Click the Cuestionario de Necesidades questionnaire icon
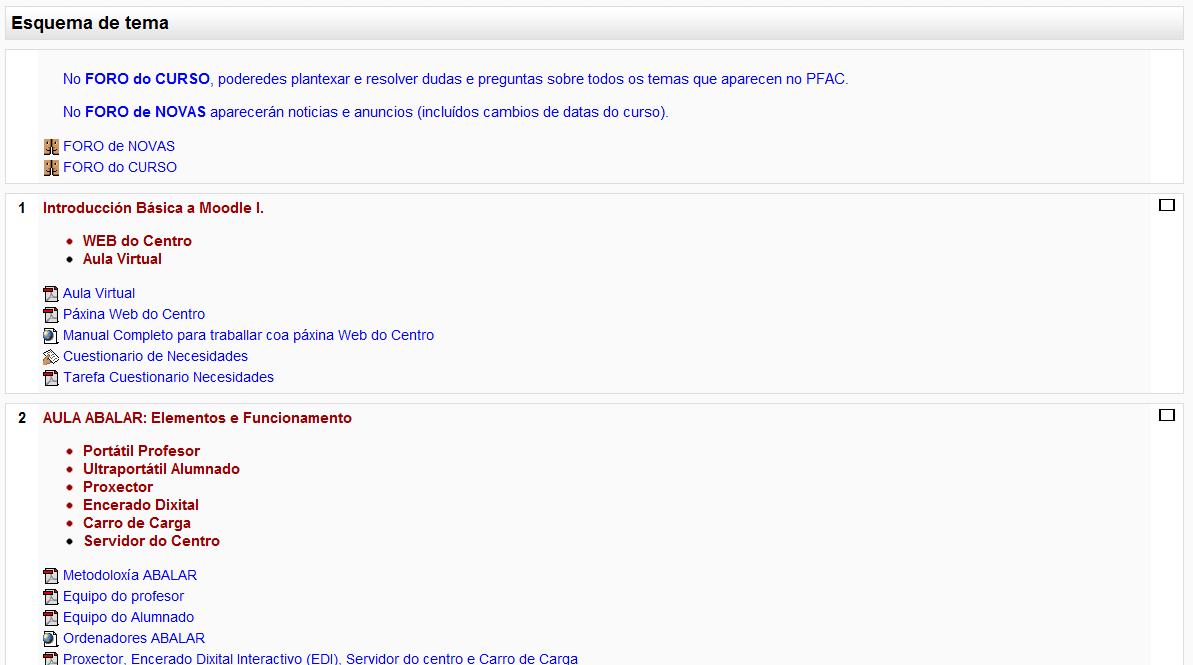This screenshot has width=1193, height=665. click(x=51, y=357)
